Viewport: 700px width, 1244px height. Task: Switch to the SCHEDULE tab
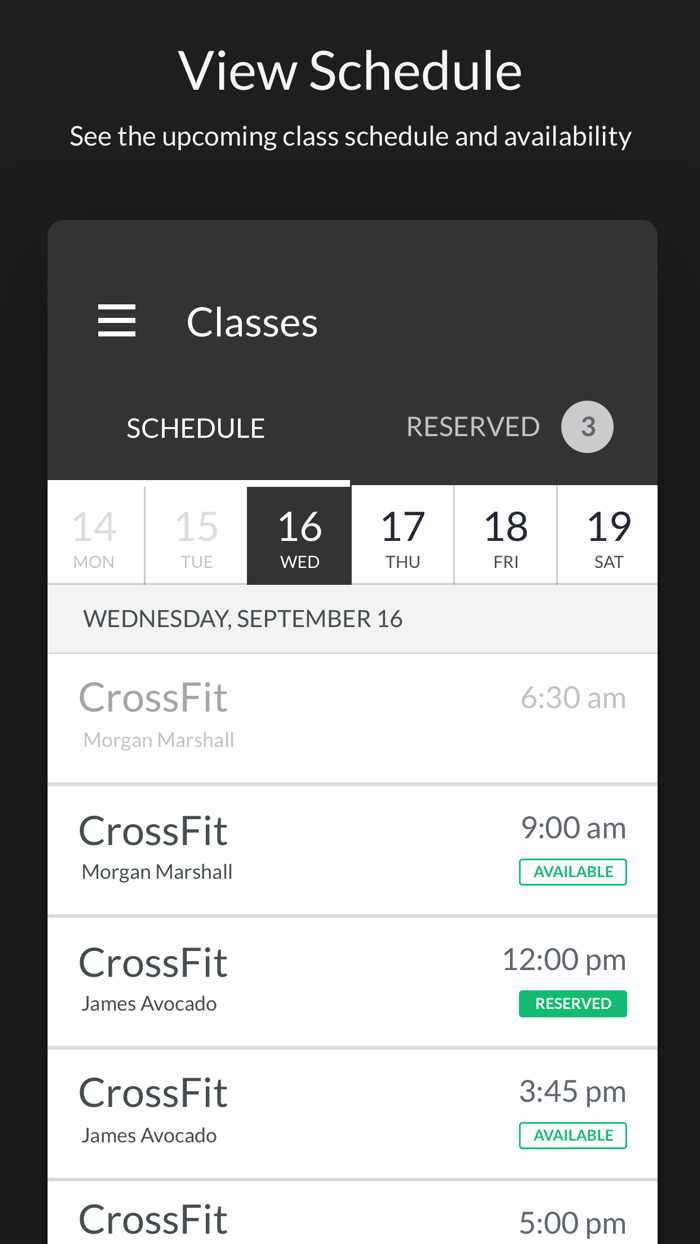point(195,426)
